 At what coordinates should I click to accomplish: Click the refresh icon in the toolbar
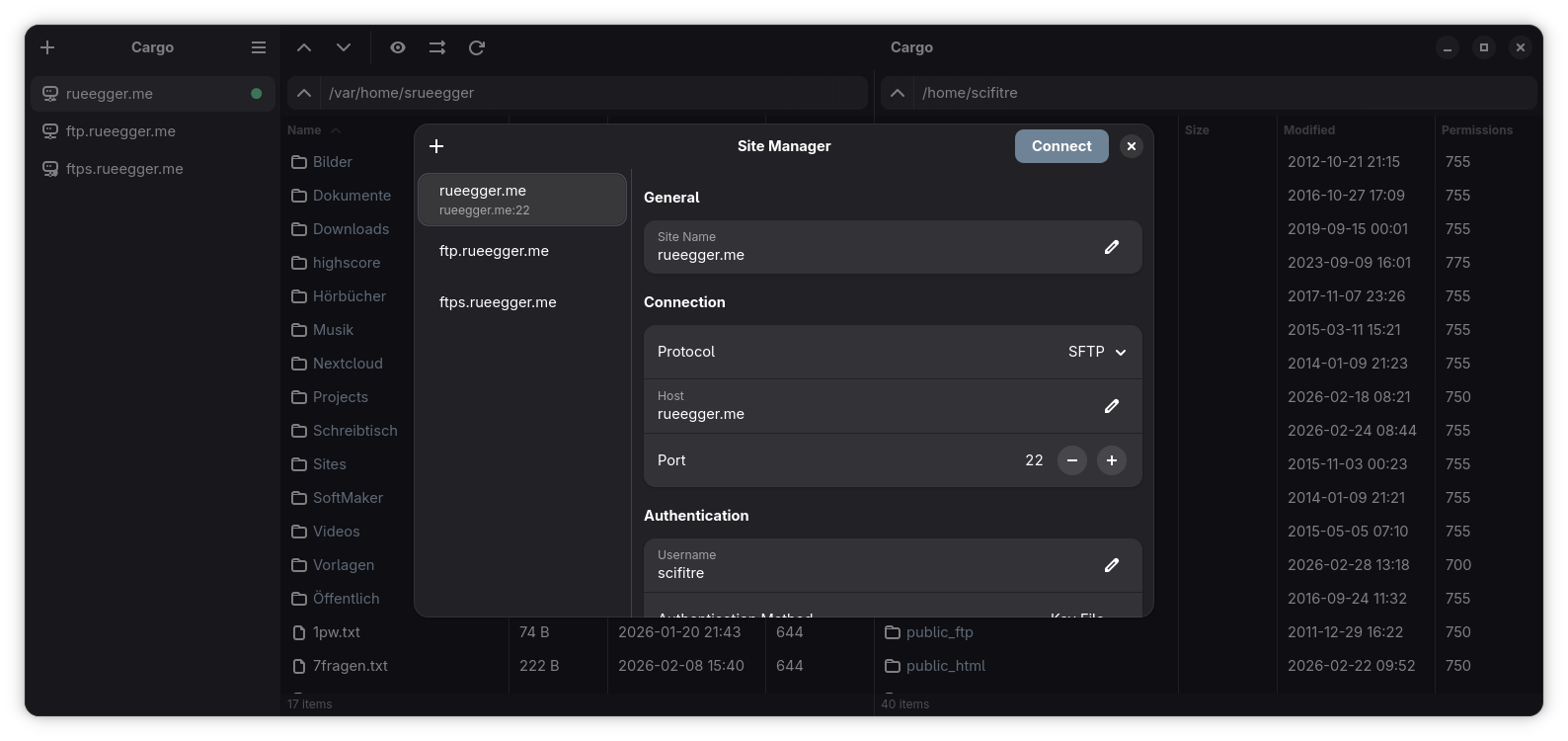coord(477,47)
